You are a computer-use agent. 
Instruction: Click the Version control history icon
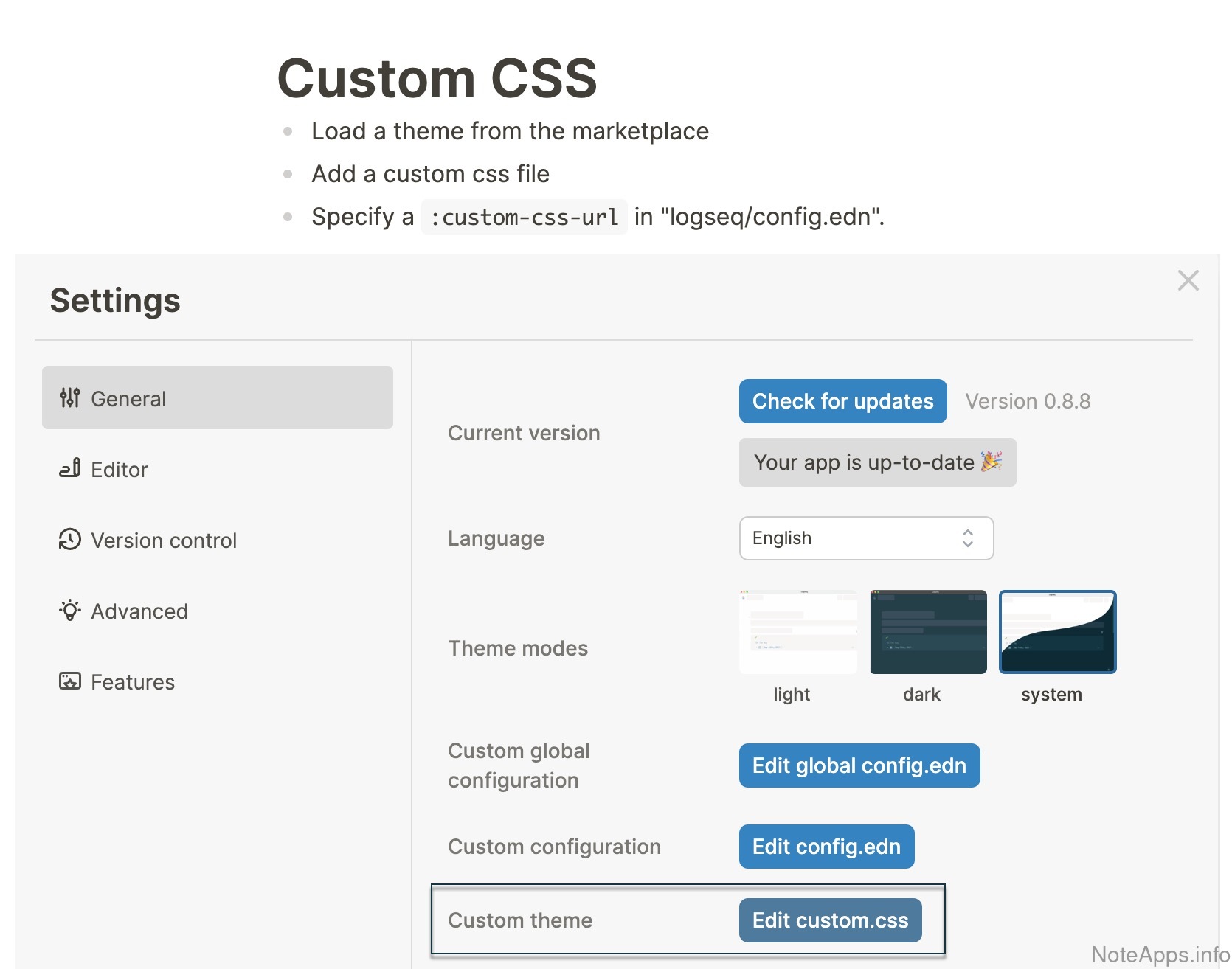tap(70, 540)
